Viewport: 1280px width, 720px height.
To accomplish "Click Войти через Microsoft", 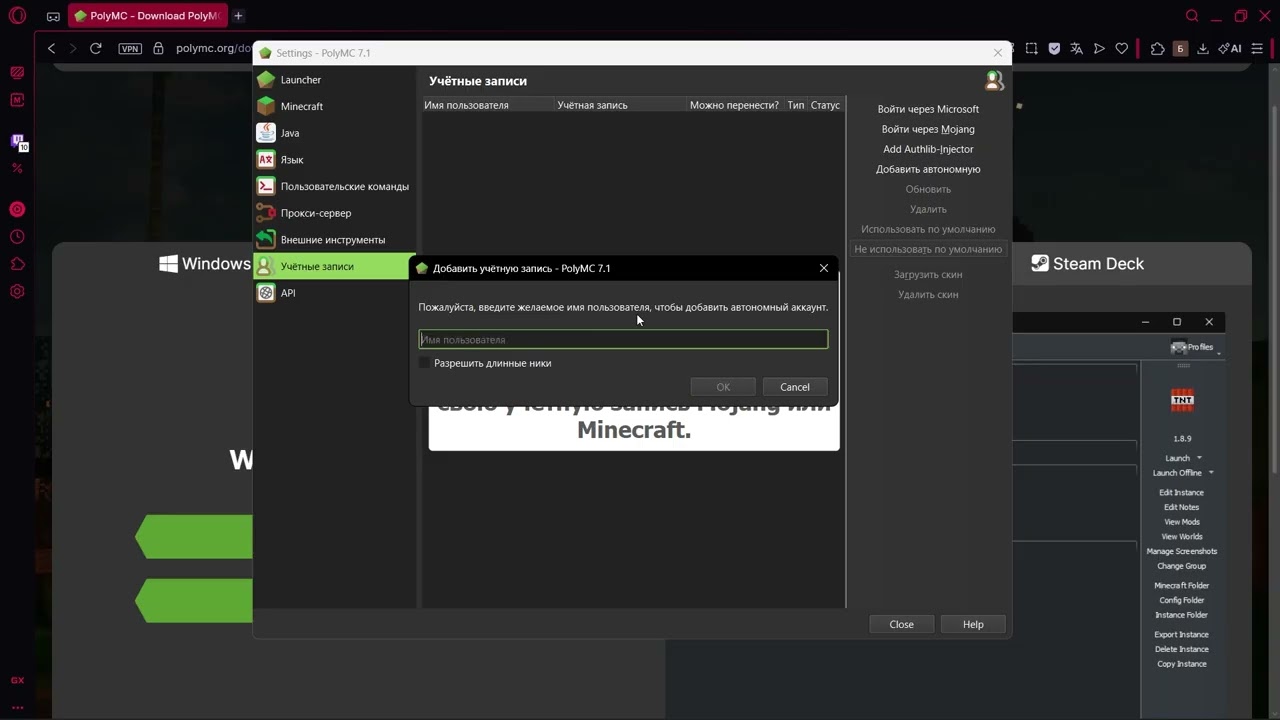I will pos(928,109).
